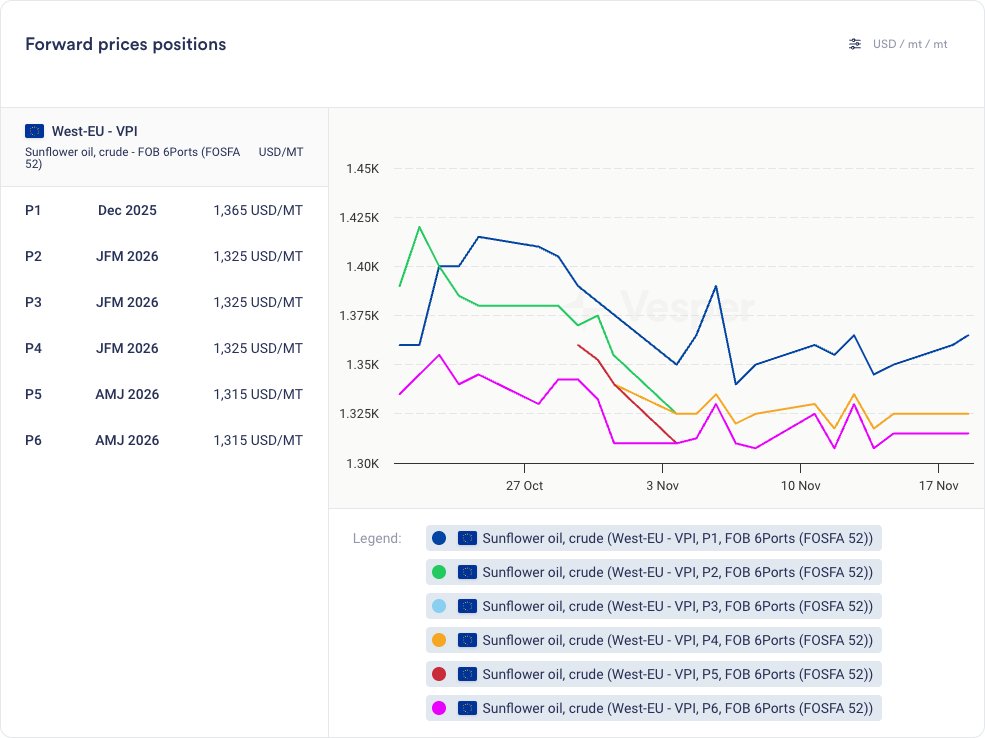Click the EU flag in P6 legend entry

click(x=466, y=708)
